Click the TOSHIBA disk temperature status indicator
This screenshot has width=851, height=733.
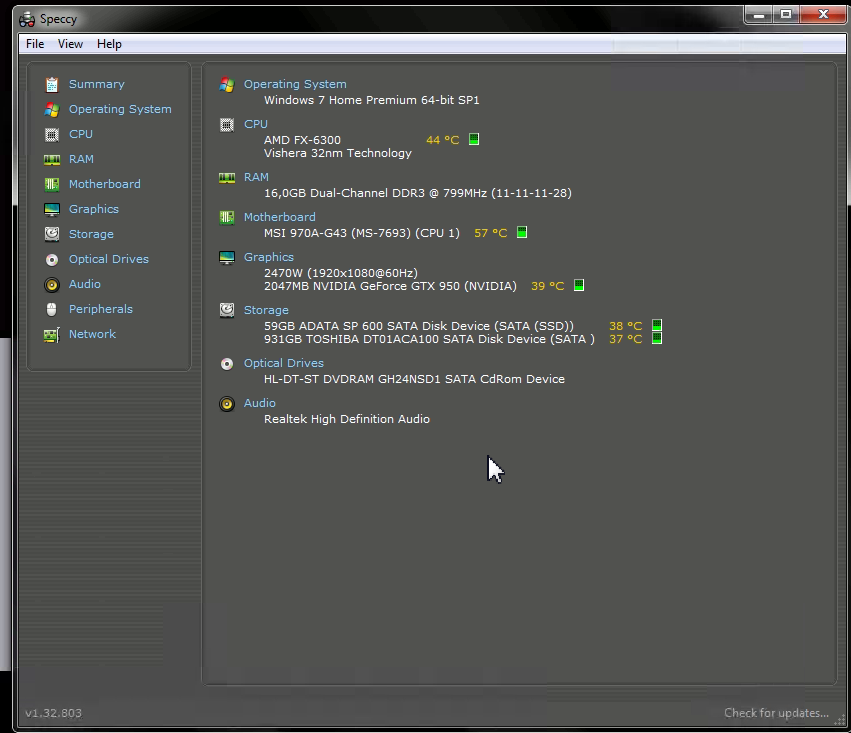click(657, 339)
